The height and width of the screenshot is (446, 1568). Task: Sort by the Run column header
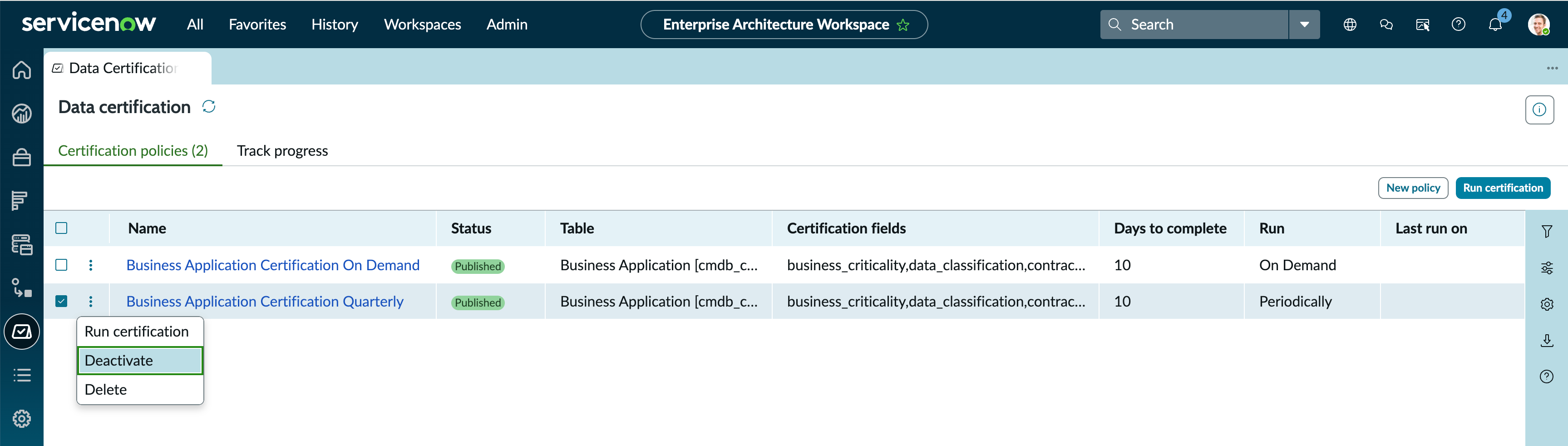pyautogui.click(x=1272, y=228)
